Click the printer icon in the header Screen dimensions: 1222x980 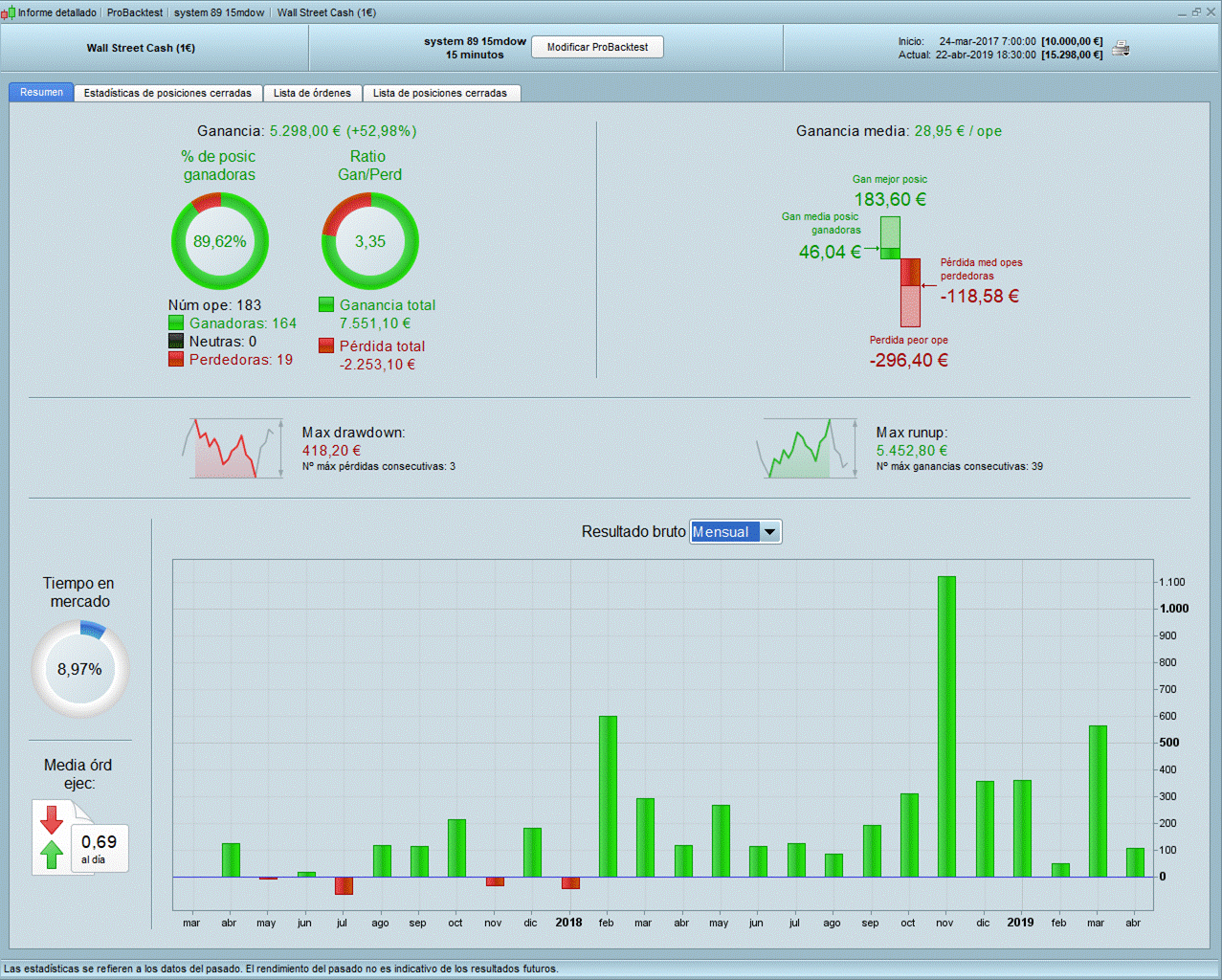[1122, 49]
